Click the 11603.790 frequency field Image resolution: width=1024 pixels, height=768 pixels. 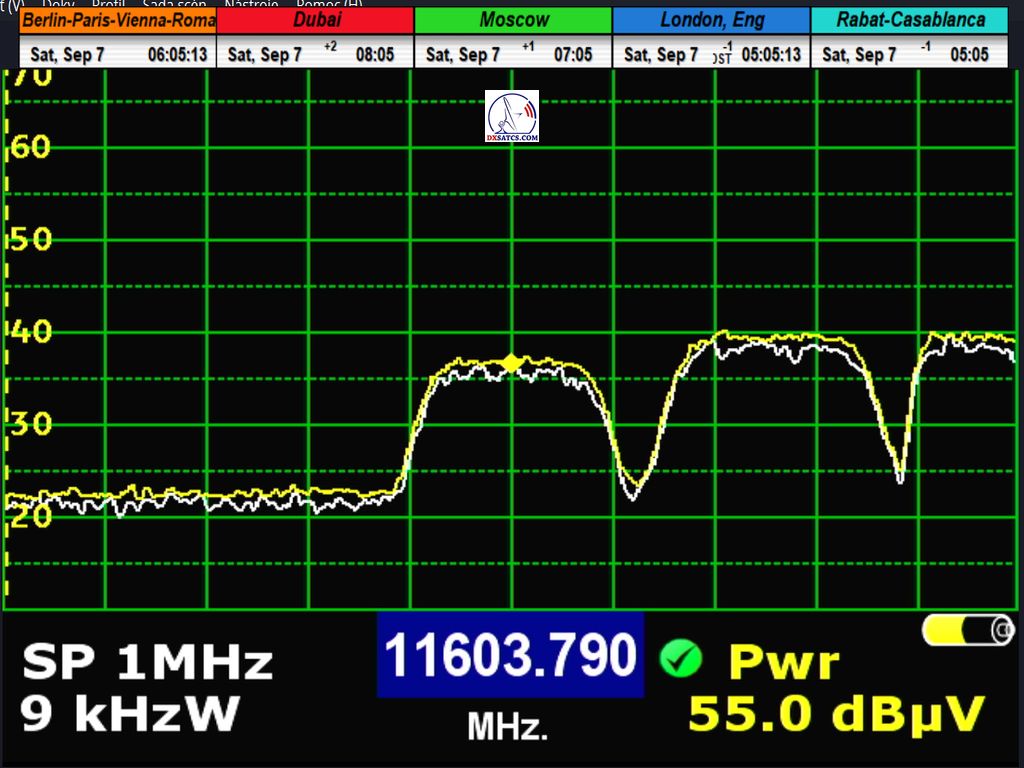click(x=510, y=656)
